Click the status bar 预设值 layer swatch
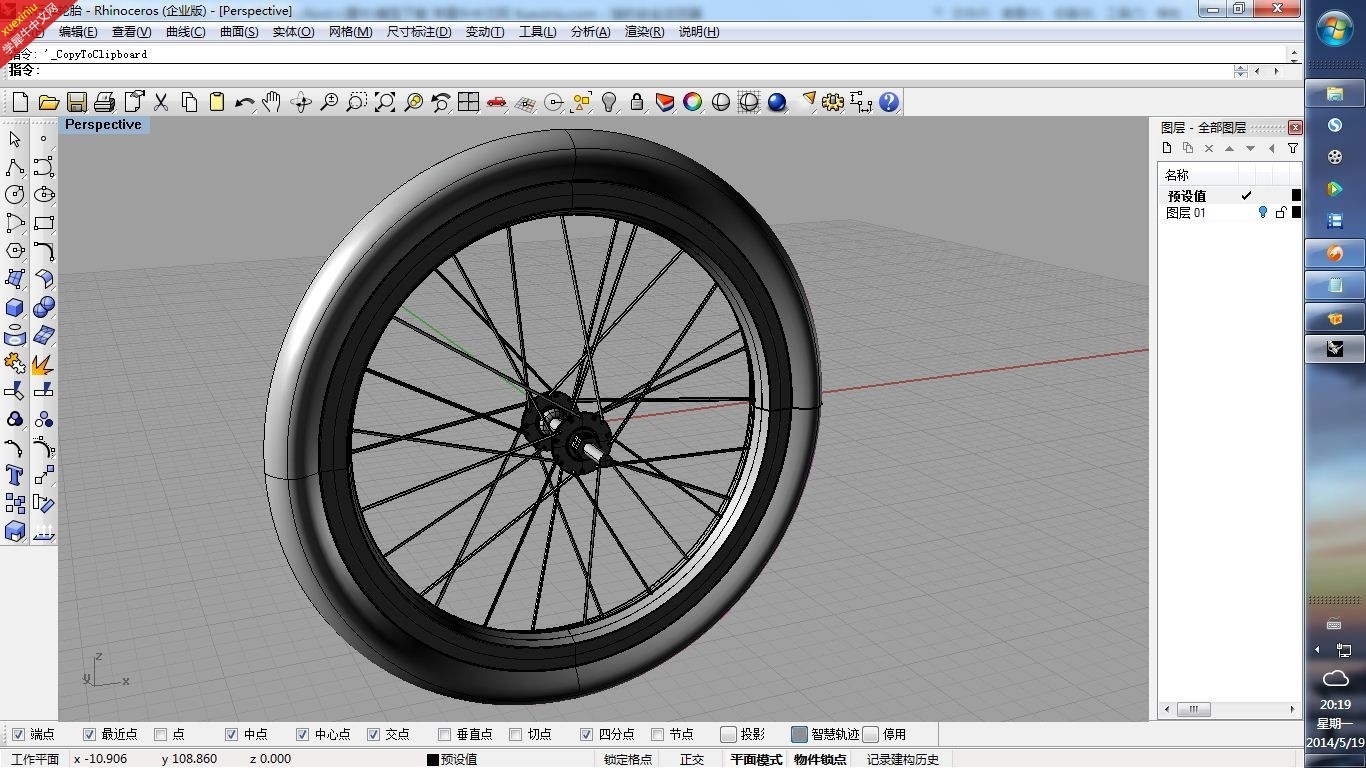Viewport: 1366px width, 768px height. [433, 759]
